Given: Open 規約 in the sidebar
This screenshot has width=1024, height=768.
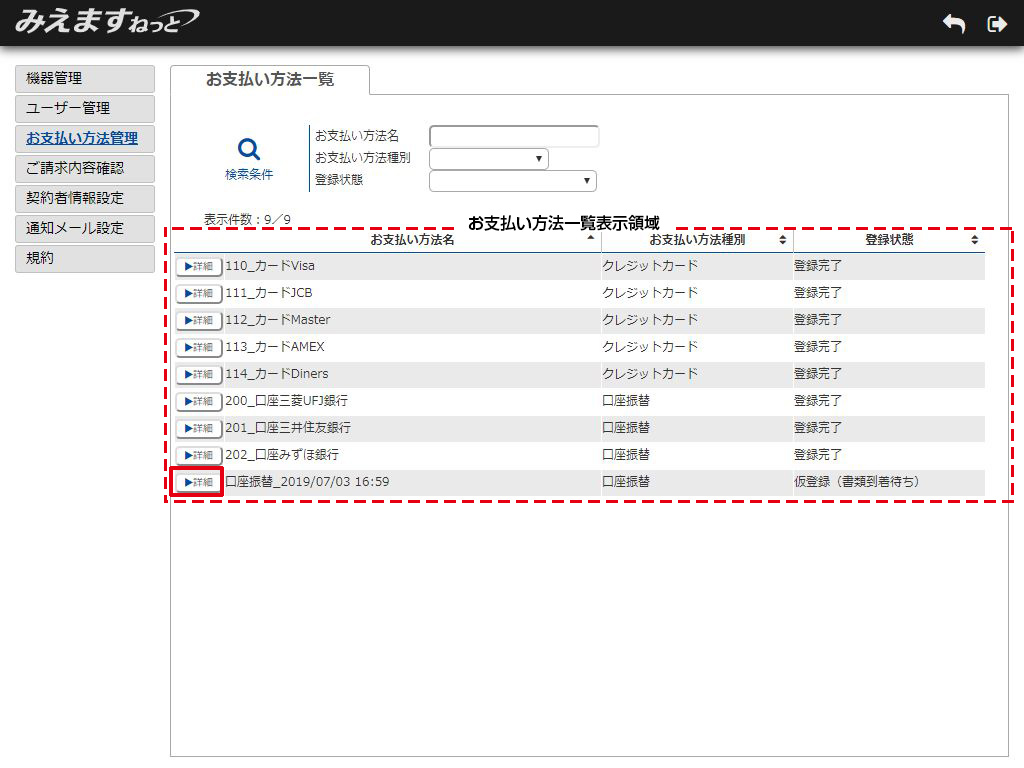Looking at the screenshot, I should (x=85, y=258).
